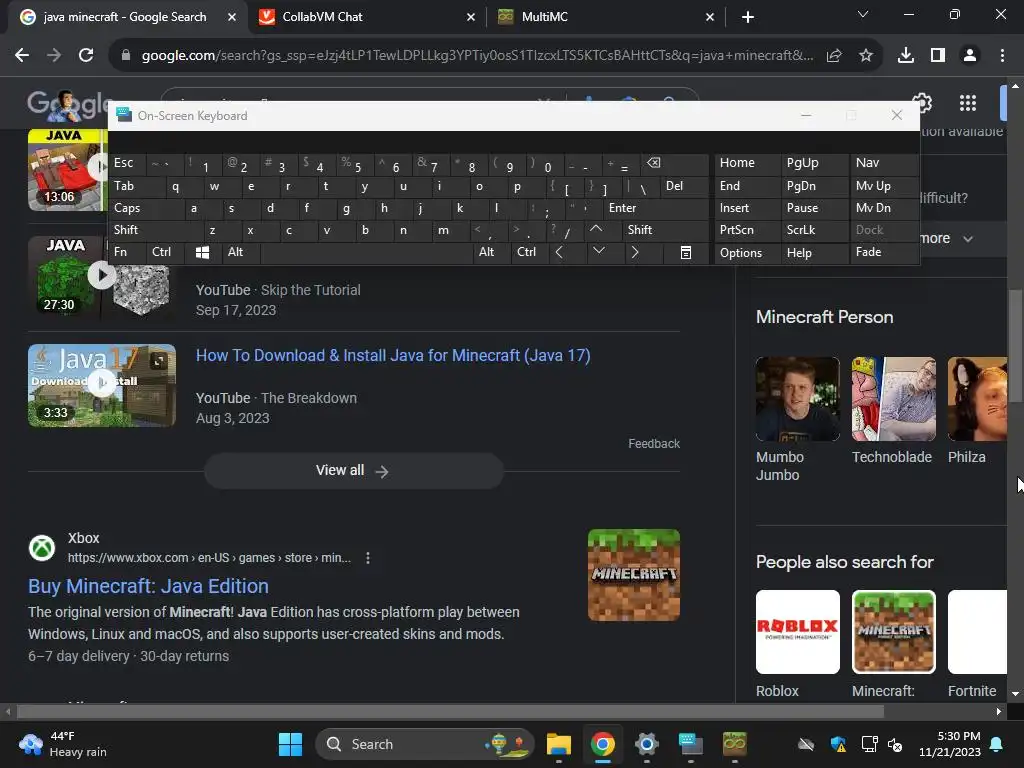Toggle left Shift key on keyboard
Image resolution: width=1024 pixels, height=768 pixels.
tap(155, 230)
